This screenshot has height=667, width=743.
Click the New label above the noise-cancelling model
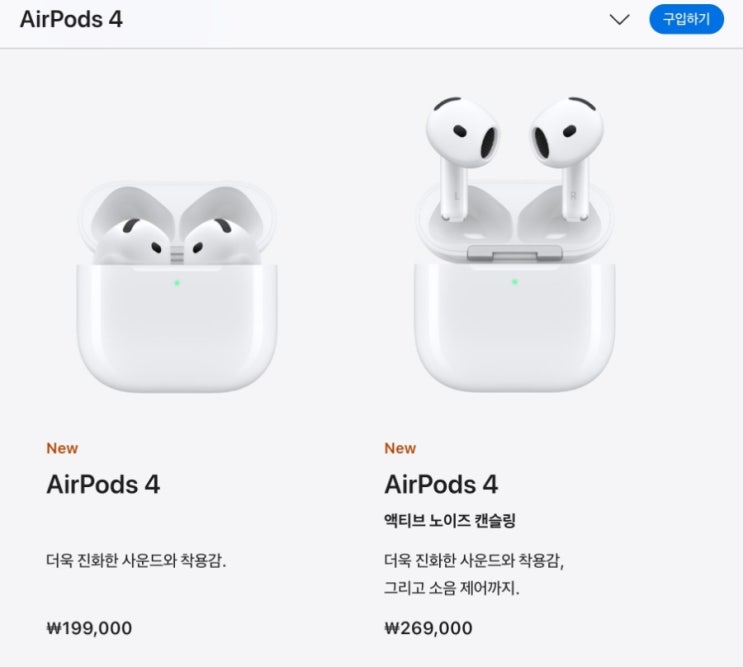click(400, 448)
